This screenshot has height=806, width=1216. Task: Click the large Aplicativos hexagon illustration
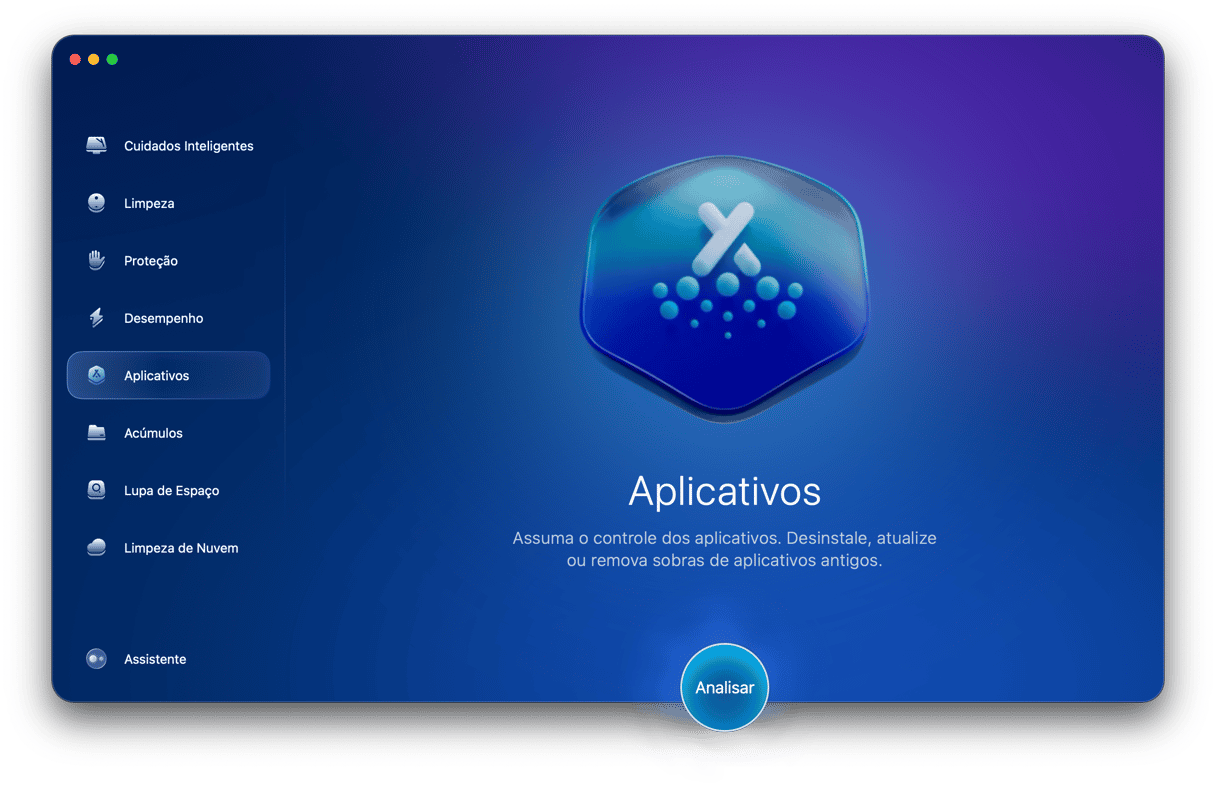tap(725, 288)
